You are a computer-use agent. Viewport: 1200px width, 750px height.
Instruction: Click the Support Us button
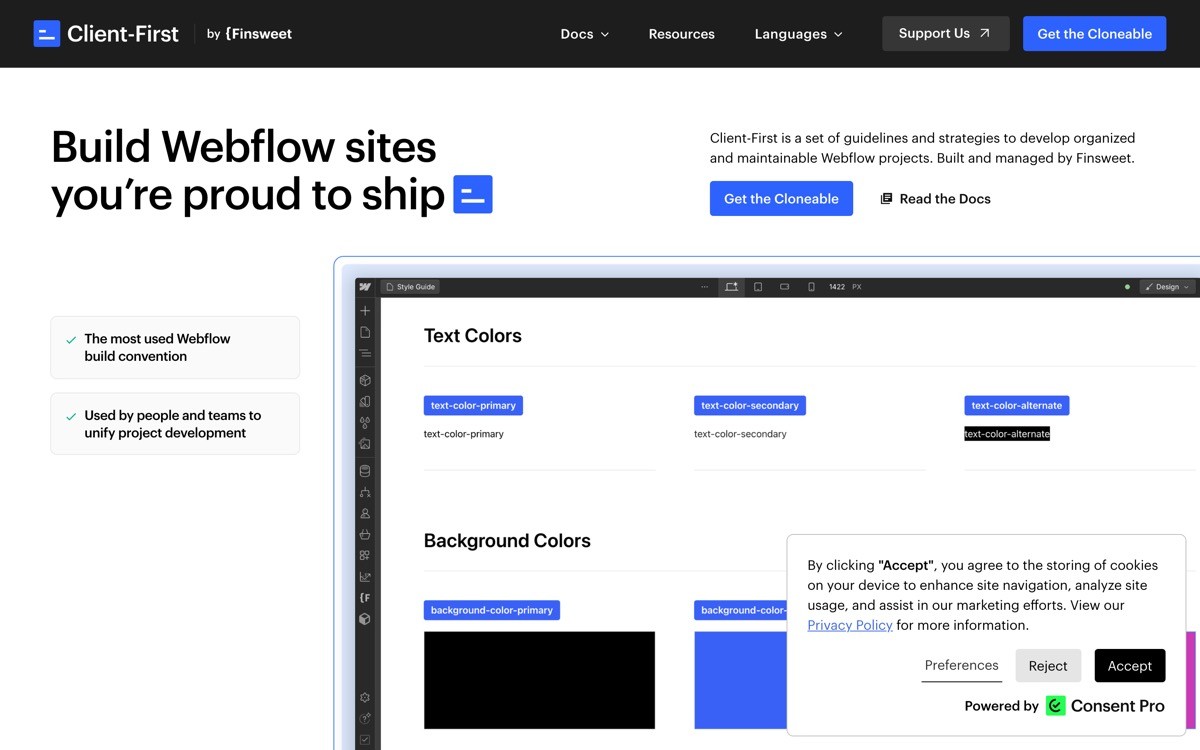point(945,34)
